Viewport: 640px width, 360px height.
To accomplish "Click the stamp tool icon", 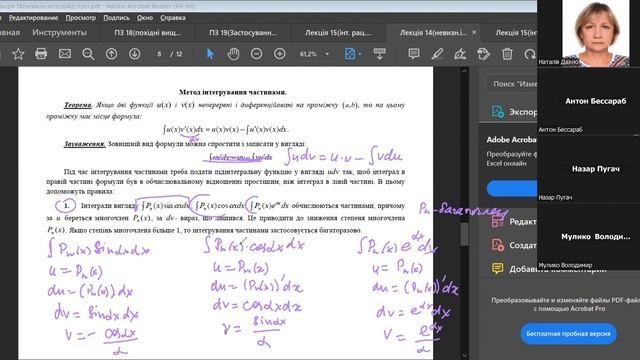I will pos(484,54).
